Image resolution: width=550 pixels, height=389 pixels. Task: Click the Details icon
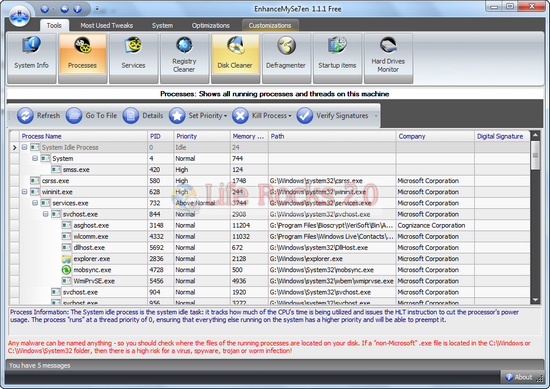pyautogui.click(x=131, y=115)
